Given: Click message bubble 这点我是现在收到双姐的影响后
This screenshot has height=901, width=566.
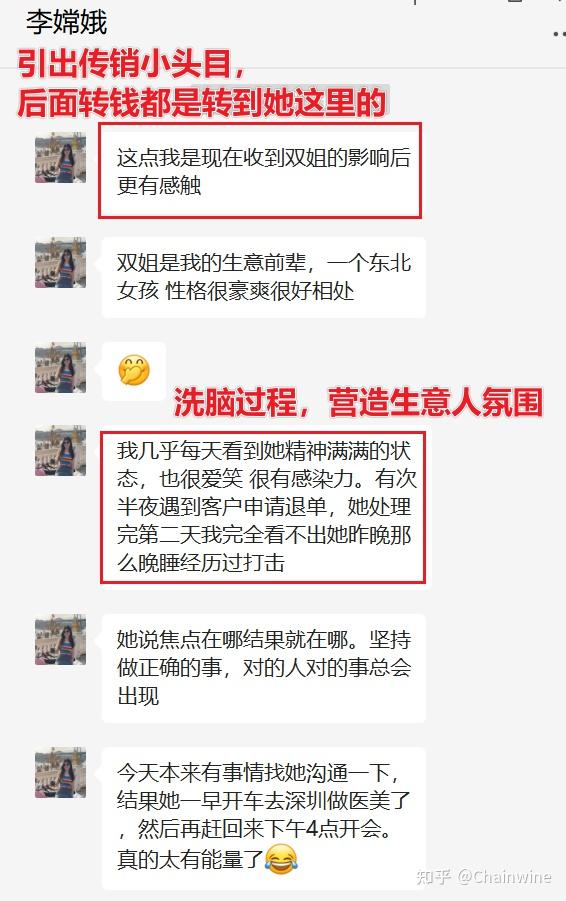Looking at the screenshot, I should (x=263, y=171).
